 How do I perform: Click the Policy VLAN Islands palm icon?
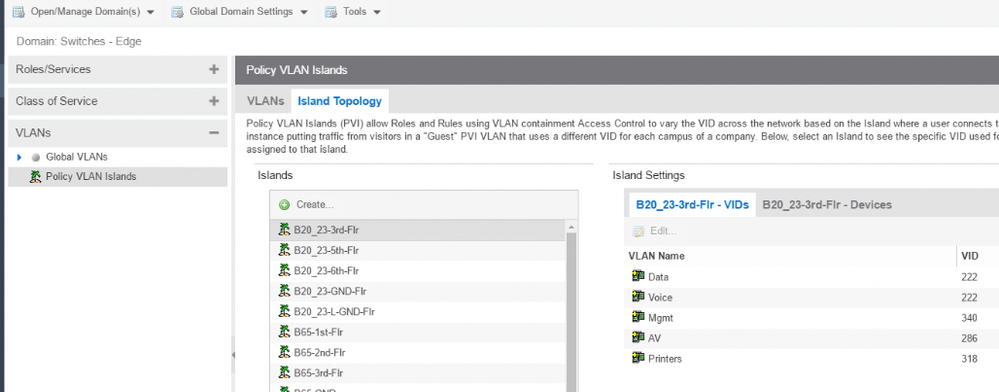click(36, 177)
